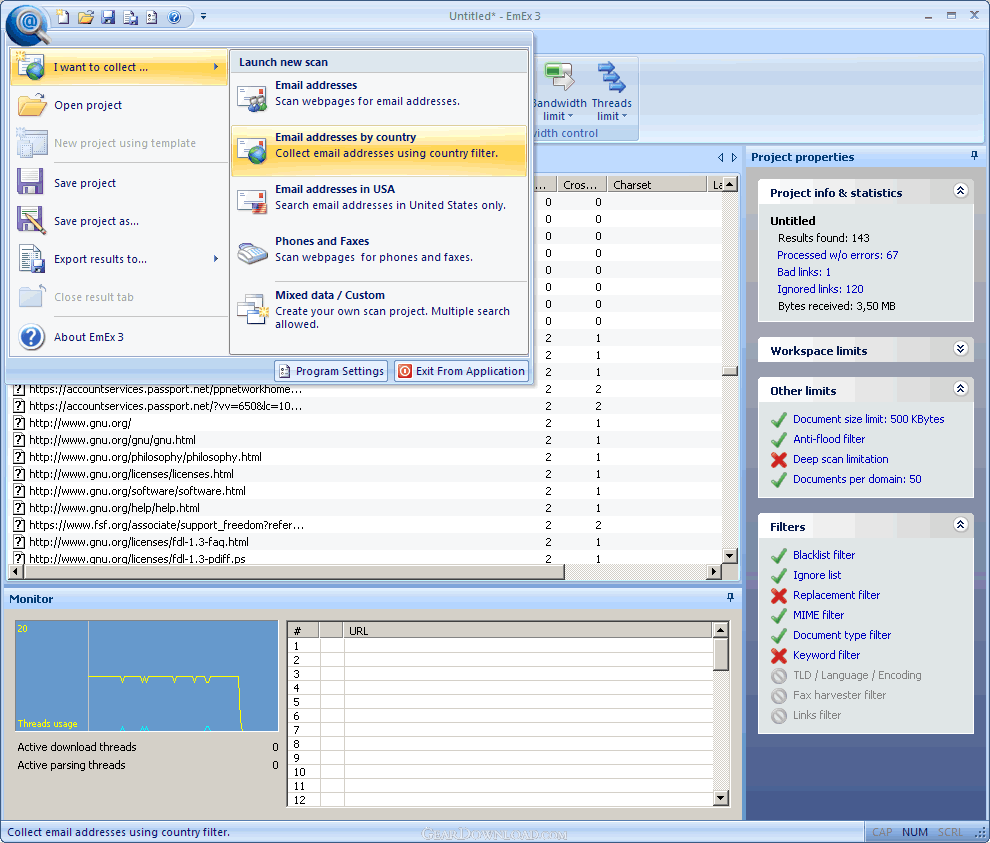Choose Open project from the menu

tap(119, 105)
